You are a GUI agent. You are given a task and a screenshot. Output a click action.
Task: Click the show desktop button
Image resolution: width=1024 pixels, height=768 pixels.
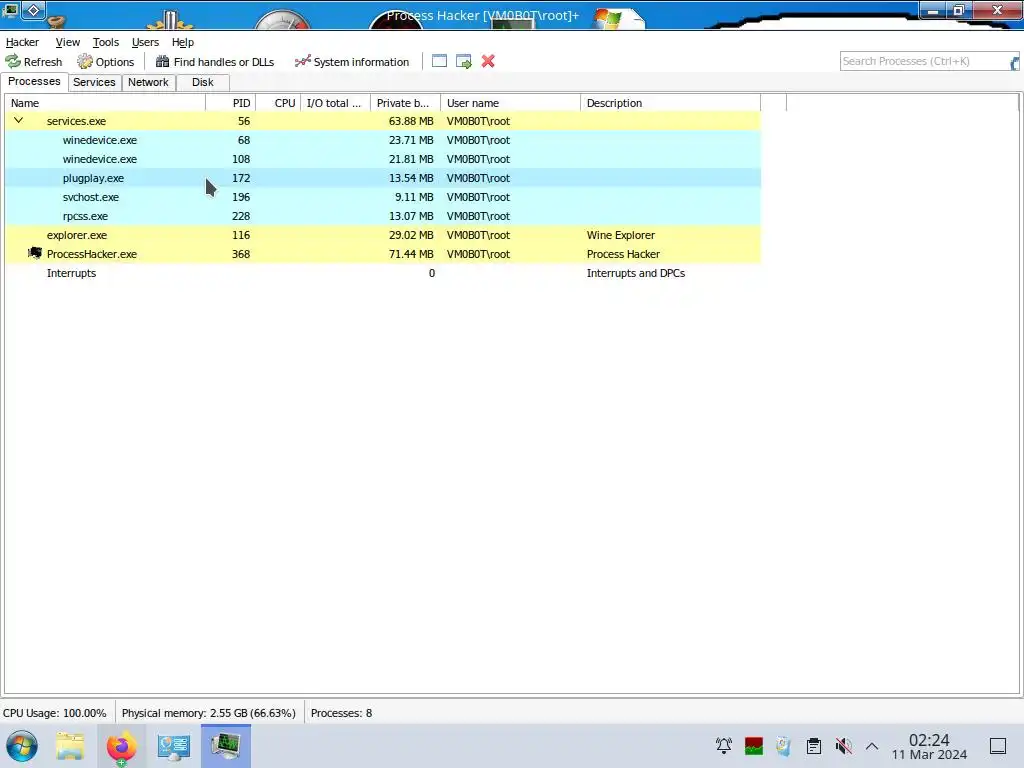(x=998, y=746)
